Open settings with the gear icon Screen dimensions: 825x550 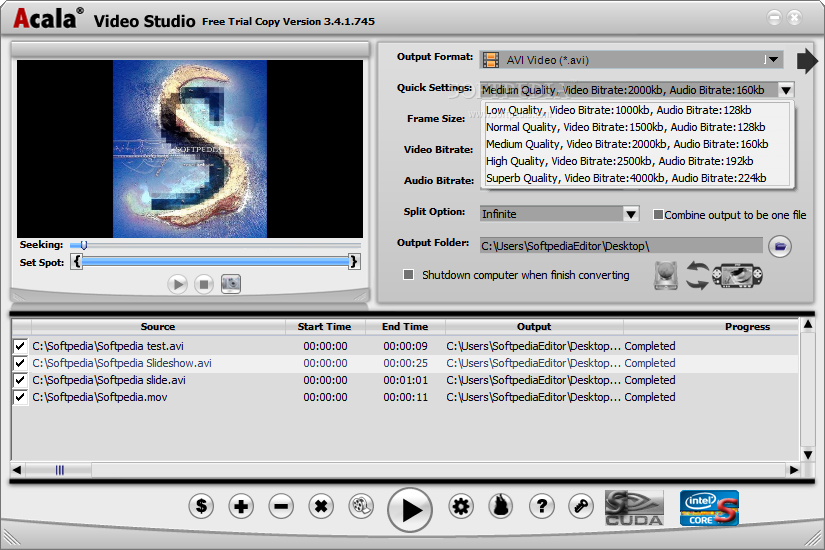461,506
